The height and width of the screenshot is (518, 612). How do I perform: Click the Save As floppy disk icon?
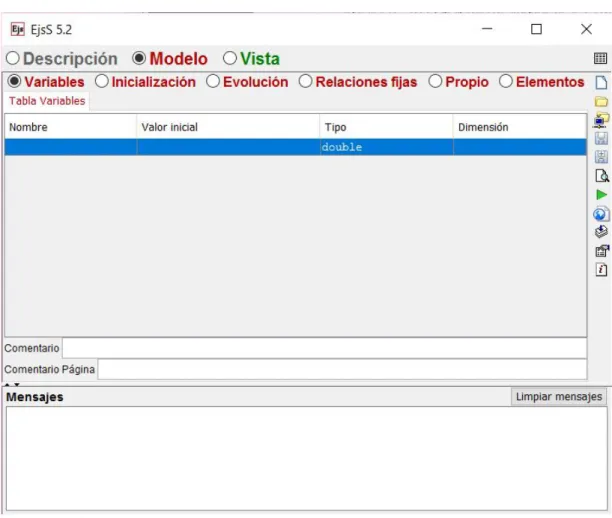[601, 157]
